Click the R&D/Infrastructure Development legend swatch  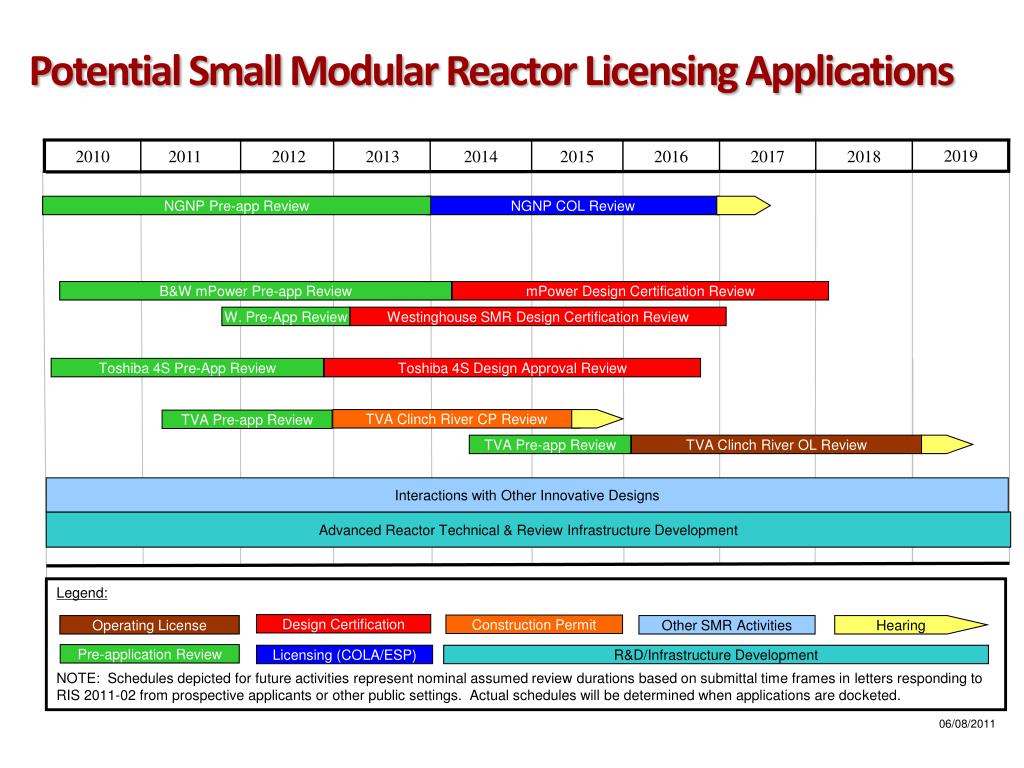pos(716,654)
